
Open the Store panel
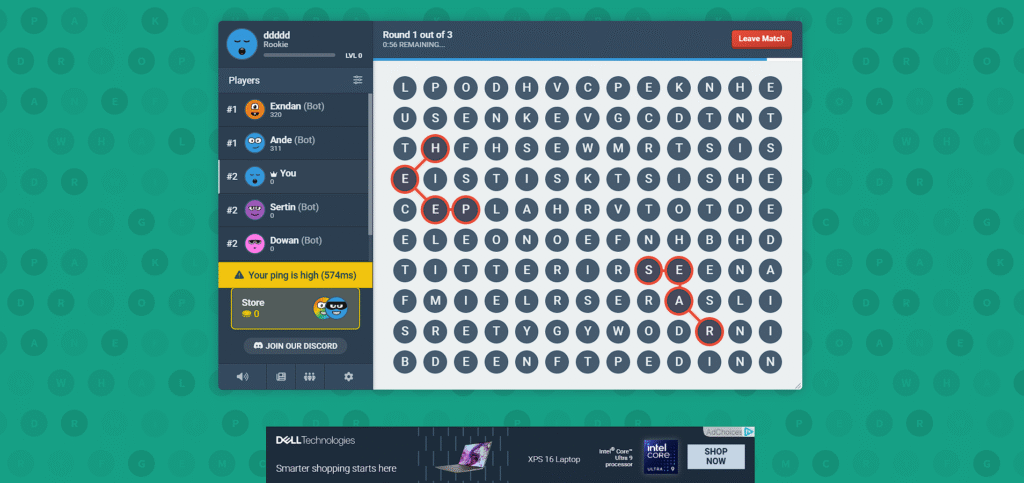(295, 308)
